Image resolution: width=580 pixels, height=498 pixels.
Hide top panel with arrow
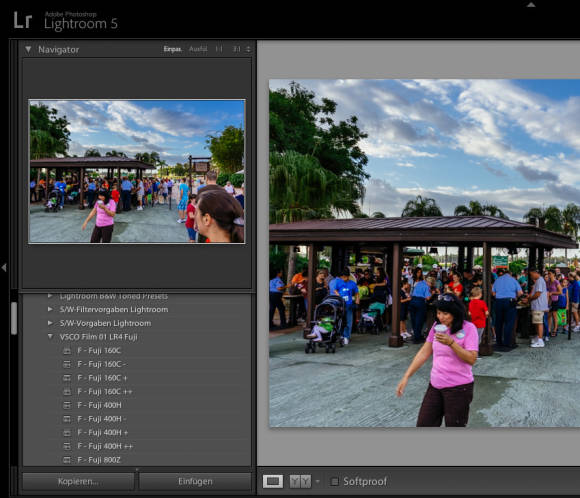[x=531, y=4]
